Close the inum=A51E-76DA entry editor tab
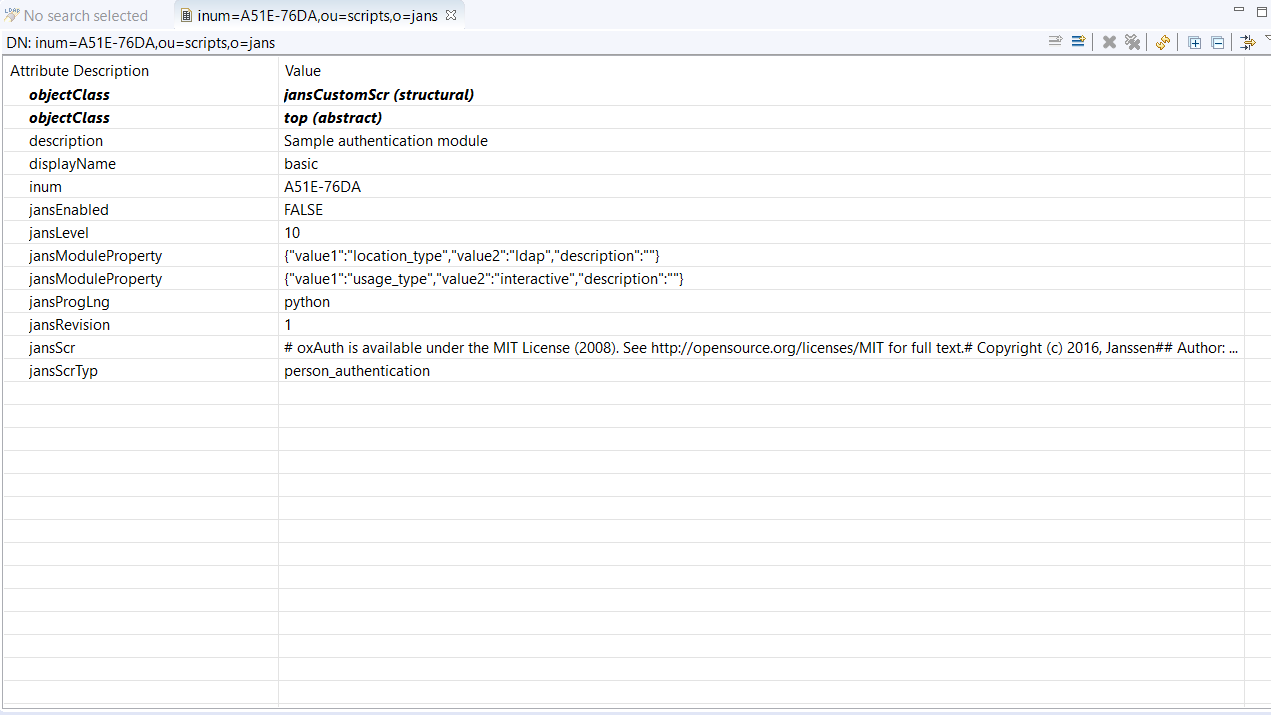The height and width of the screenshot is (715, 1271). point(452,15)
